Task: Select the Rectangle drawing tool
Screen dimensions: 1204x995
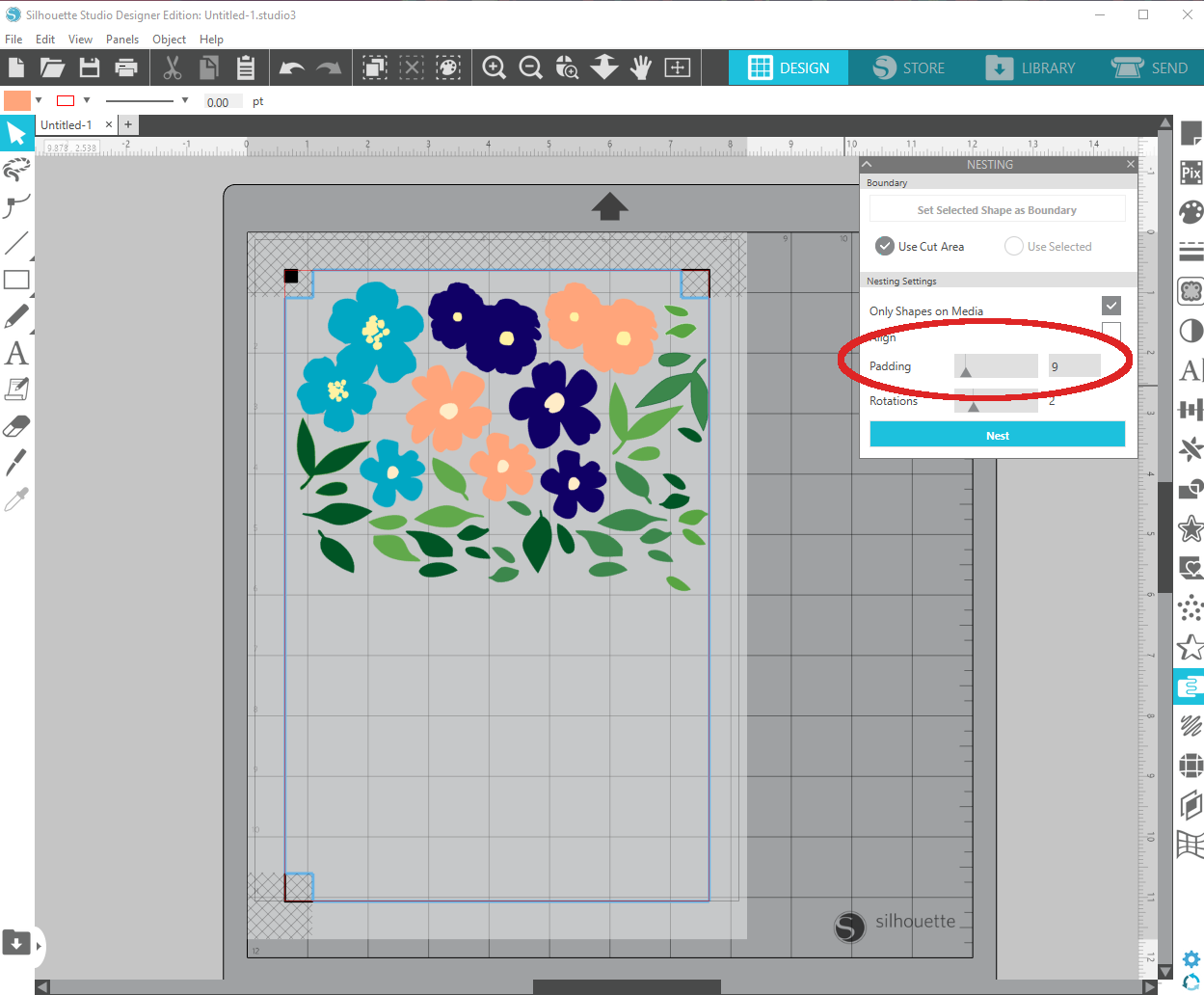Action: [x=16, y=280]
